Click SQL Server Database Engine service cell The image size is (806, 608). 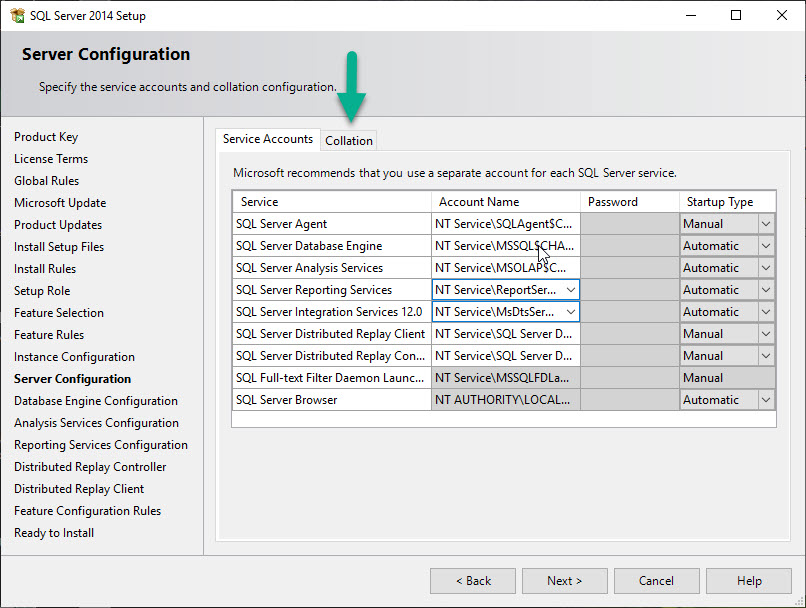(x=332, y=246)
